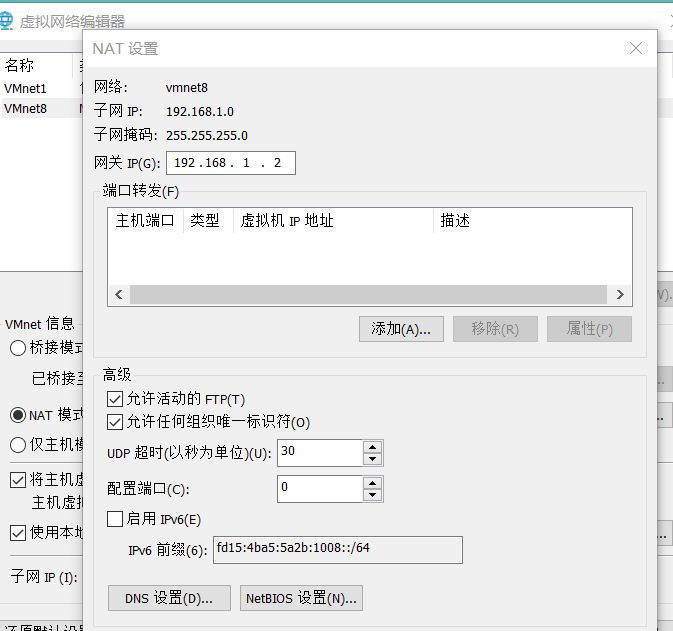The width and height of the screenshot is (673, 631).
Task: Decrease UDP 超时 value with down arrow
Action: click(x=373, y=459)
